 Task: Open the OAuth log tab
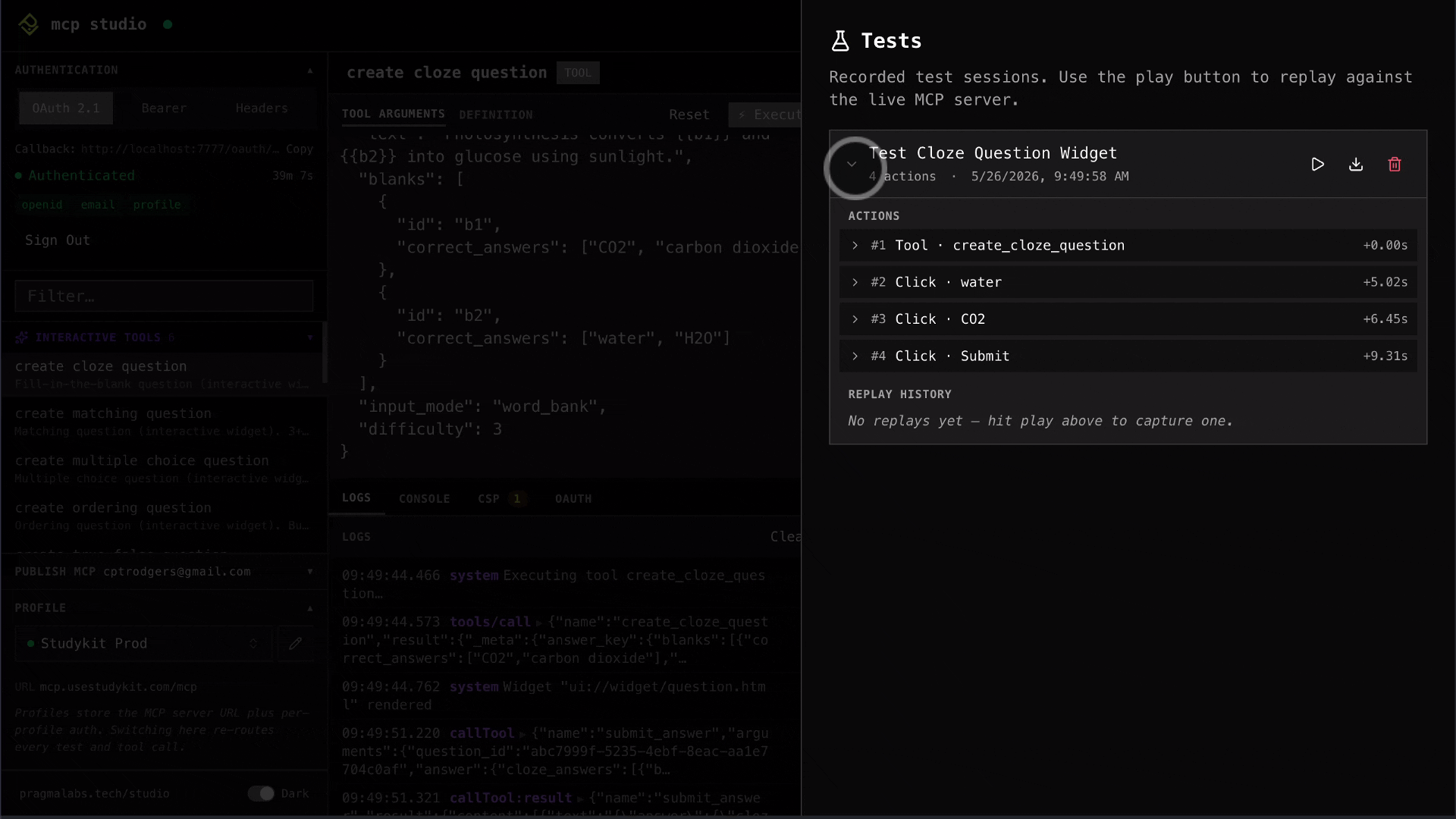(573, 499)
